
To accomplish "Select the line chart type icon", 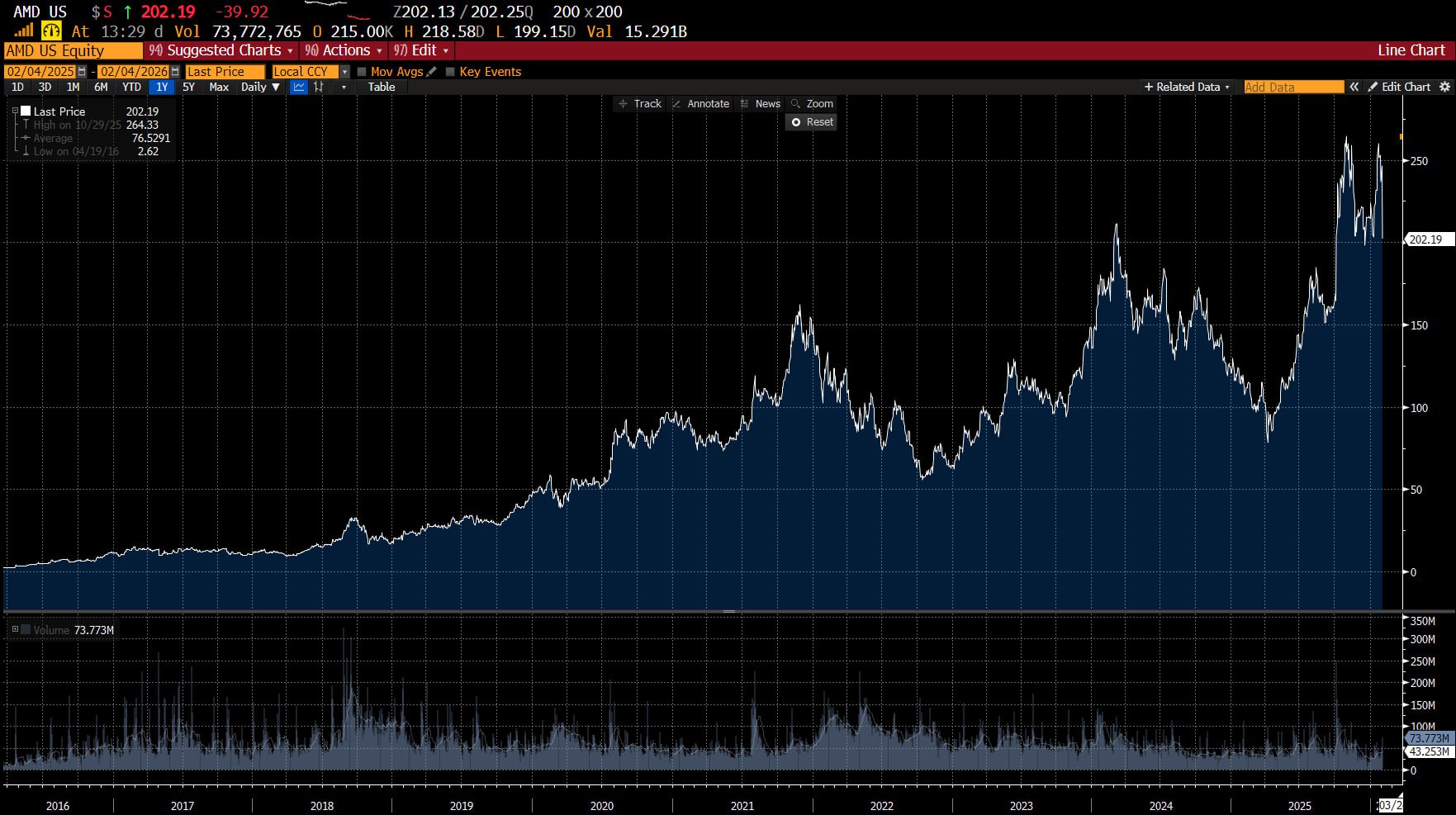I will [x=299, y=87].
